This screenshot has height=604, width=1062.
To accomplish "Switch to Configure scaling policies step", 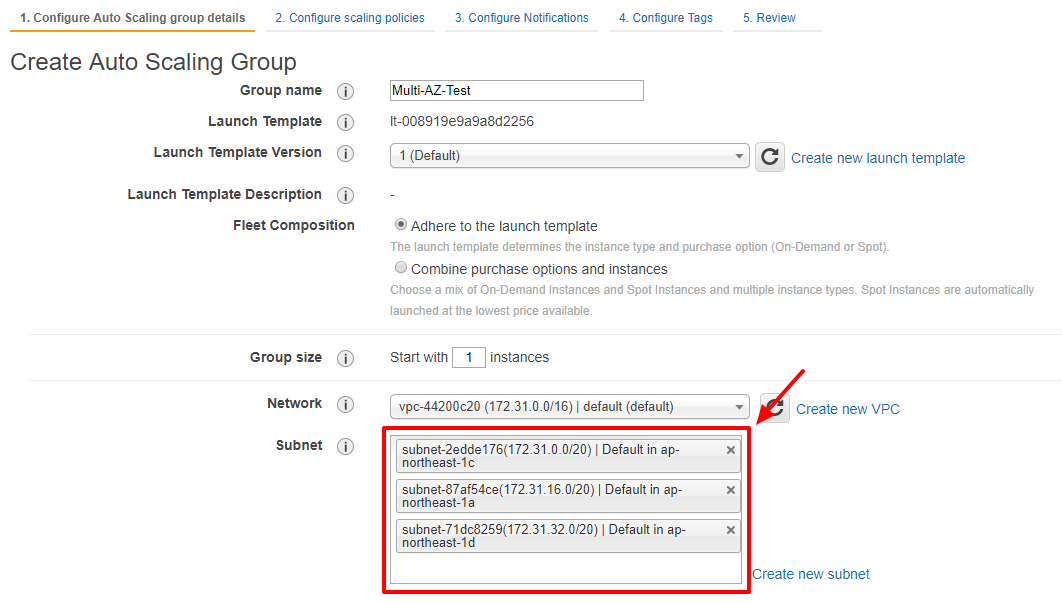I will click(x=348, y=17).
